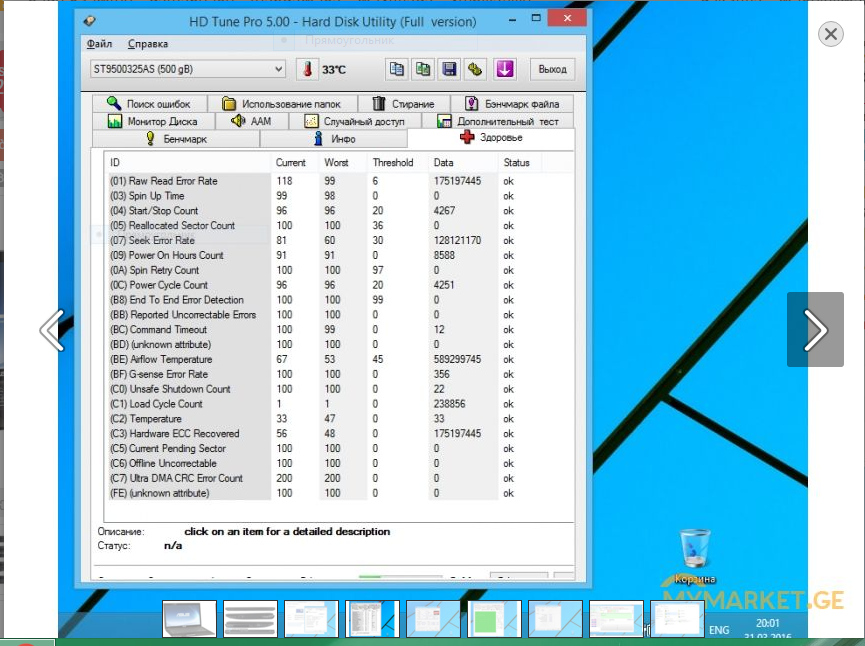The height and width of the screenshot is (646, 865).
Task: Open the ST9500325AS drive dropdown
Action: point(188,69)
